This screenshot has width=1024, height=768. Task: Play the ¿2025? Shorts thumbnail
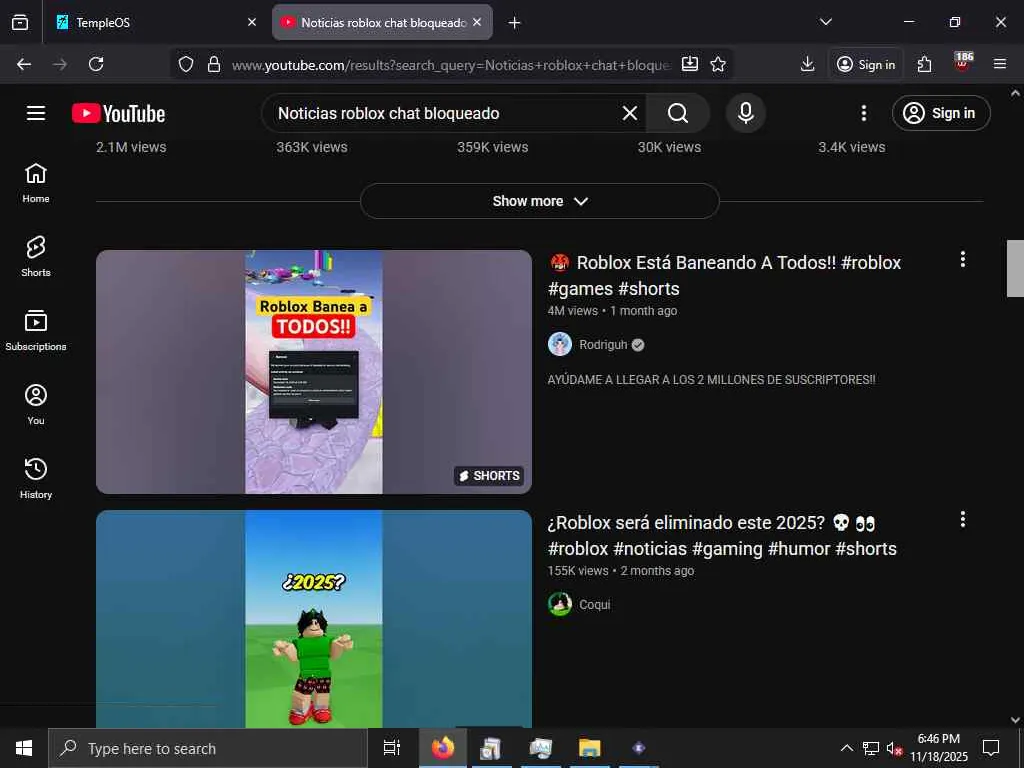tap(313, 618)
